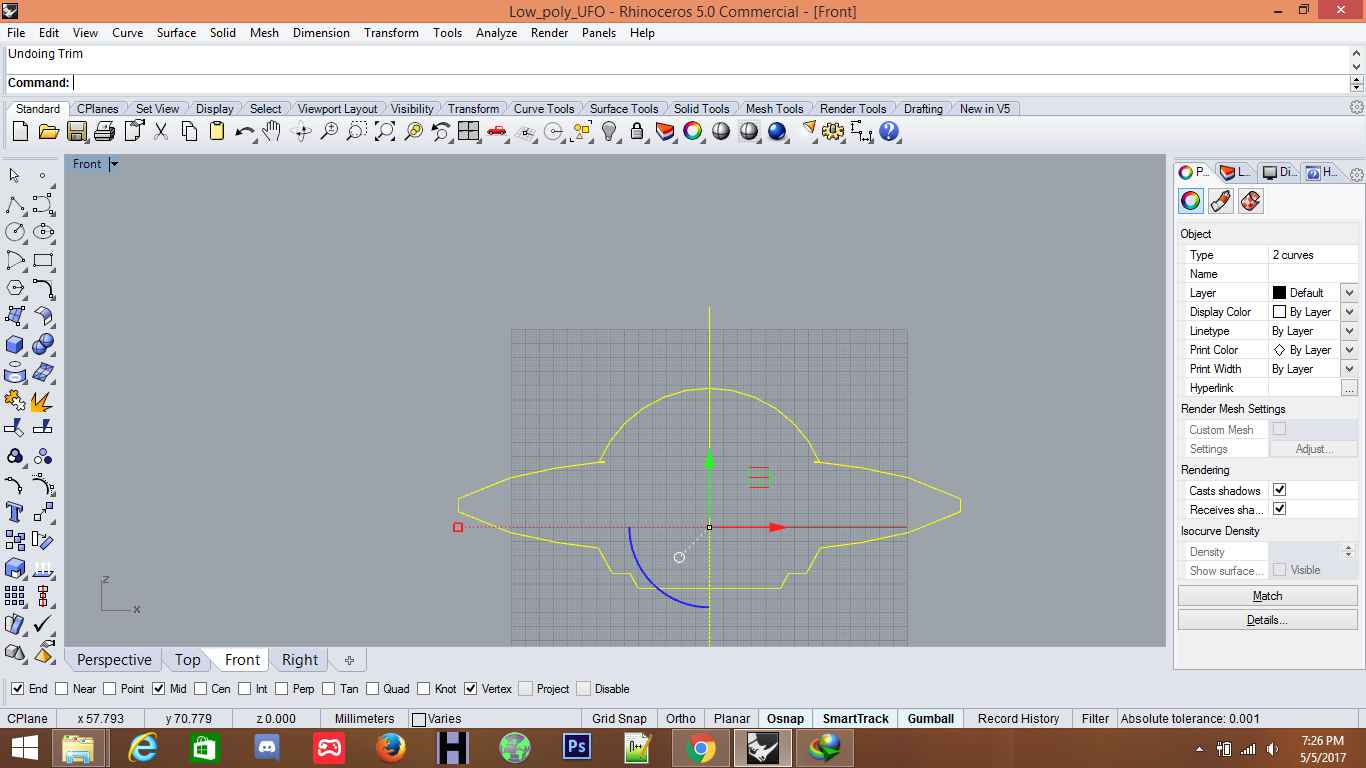Enable the Perp osnap checkbox
Viewport: 1366px width, 768px height.
282,689
